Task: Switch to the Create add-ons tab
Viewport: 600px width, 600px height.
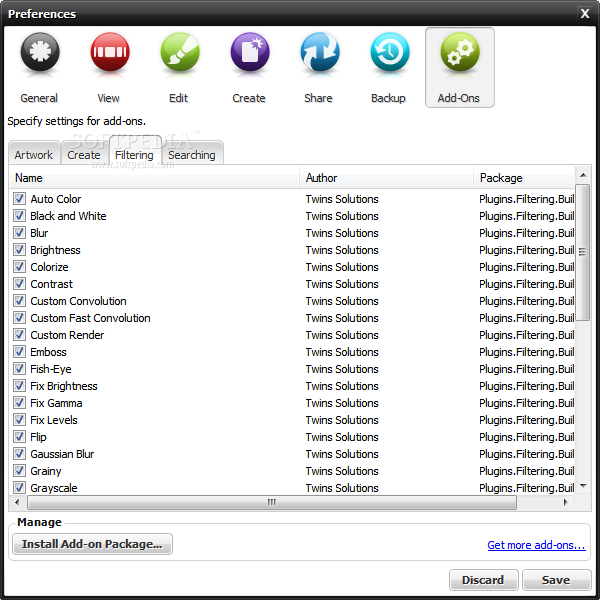Action: (x=84, y=154)
